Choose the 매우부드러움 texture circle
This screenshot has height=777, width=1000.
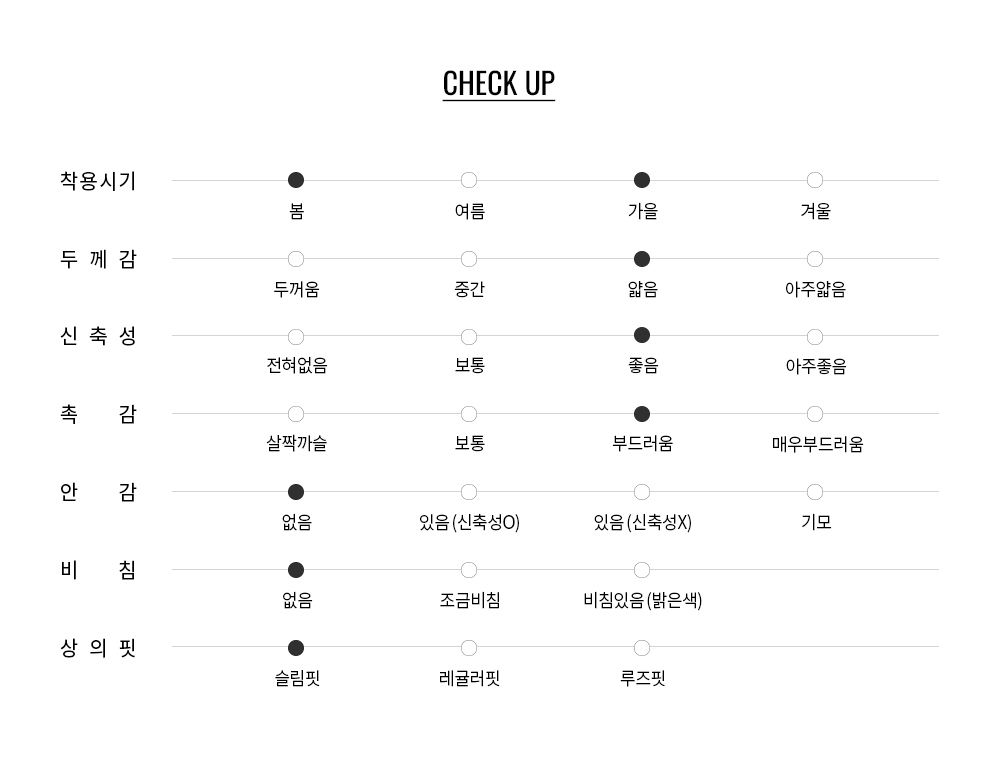(815, 414)
